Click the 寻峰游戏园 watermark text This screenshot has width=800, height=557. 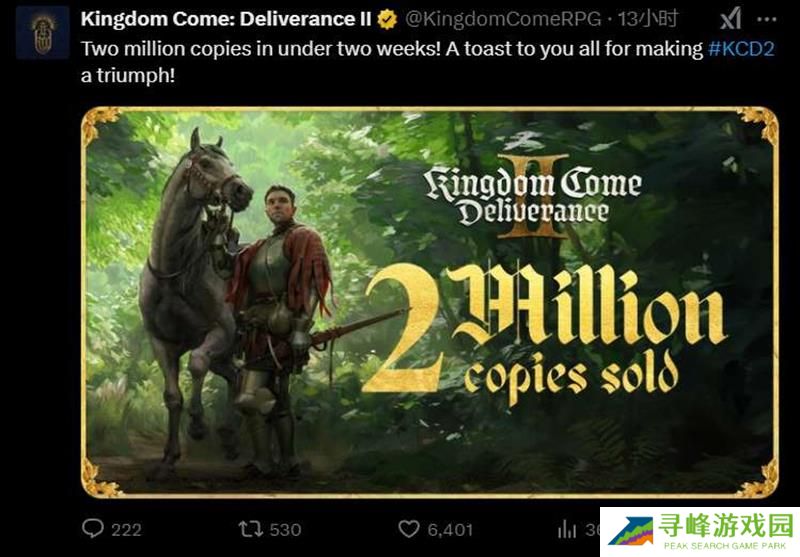tap(724, 526)
